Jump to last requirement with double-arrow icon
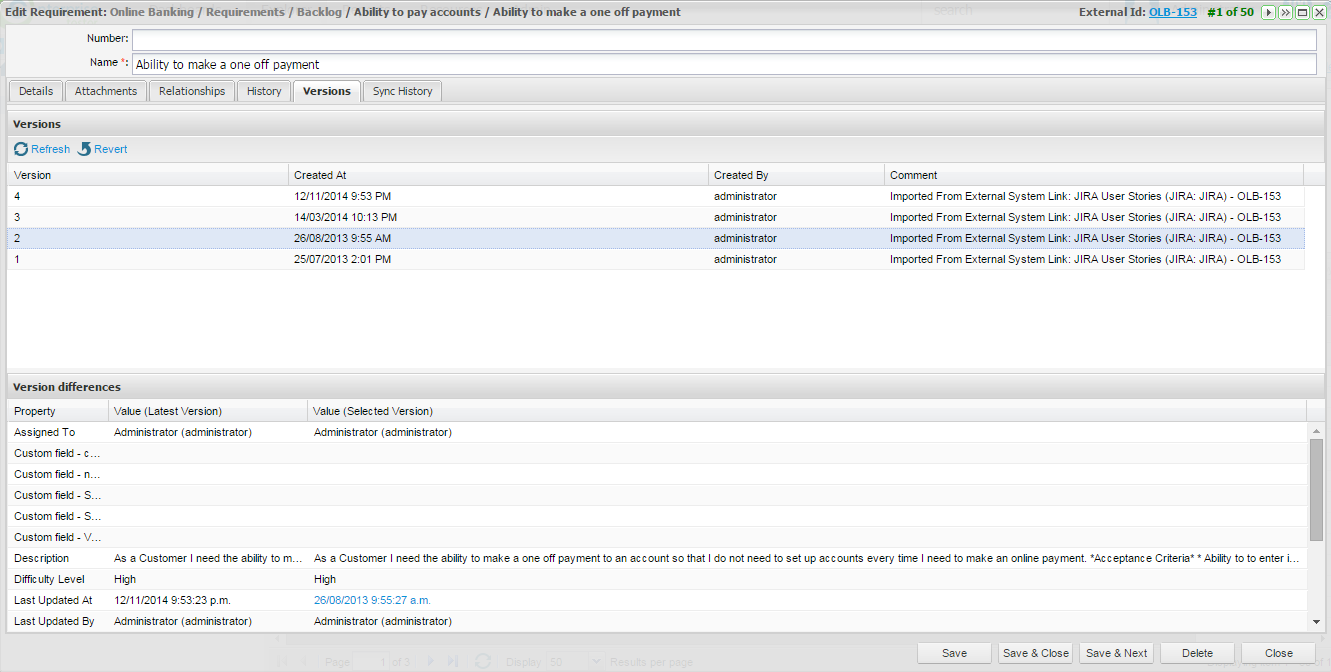The width and height of the screenshot is (1331, 672). pyautogui.click(x=1285, y=12)
